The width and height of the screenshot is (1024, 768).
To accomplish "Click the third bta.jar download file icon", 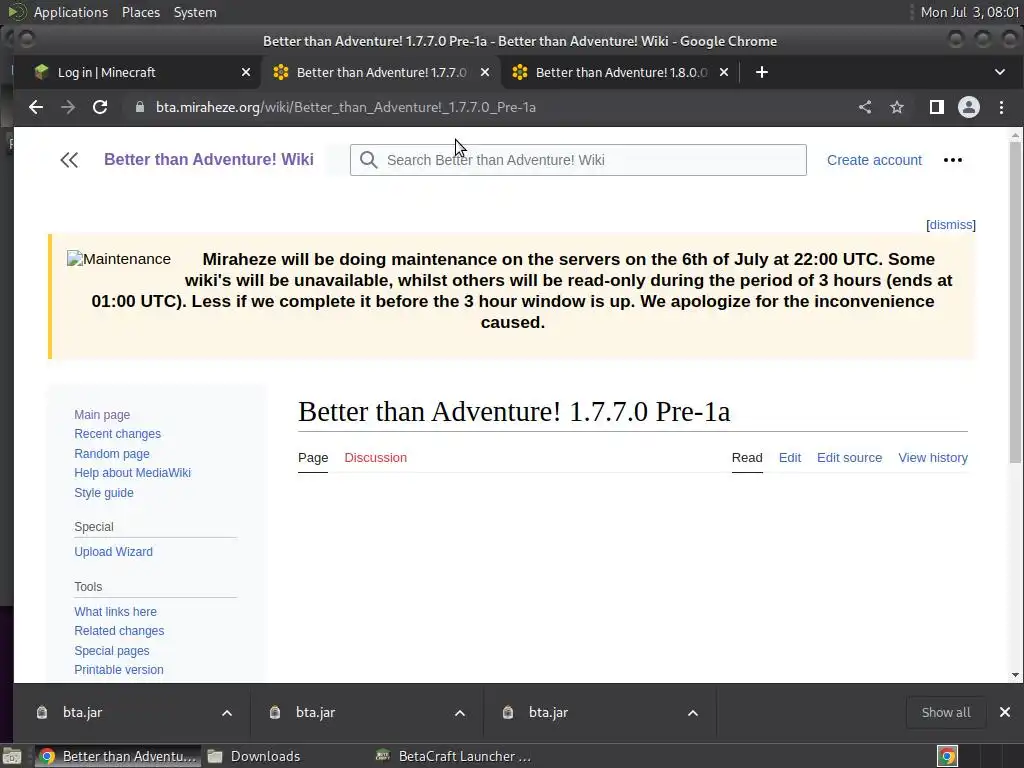I will click(x=508, y=712).
